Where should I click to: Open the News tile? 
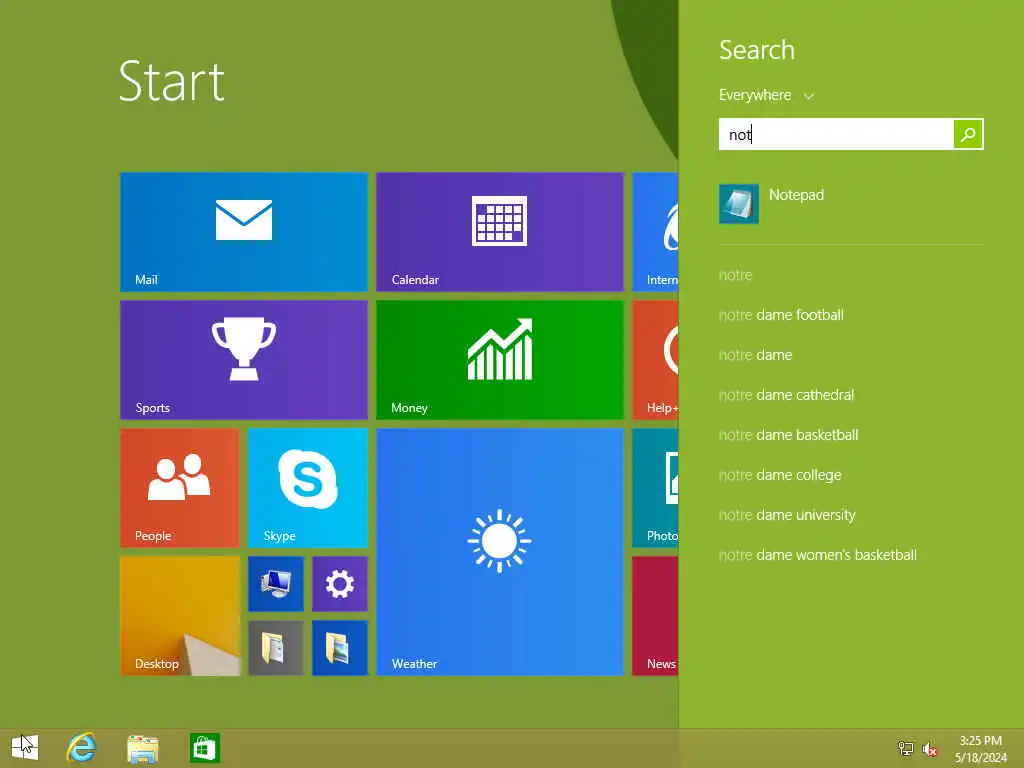[655, 616]
